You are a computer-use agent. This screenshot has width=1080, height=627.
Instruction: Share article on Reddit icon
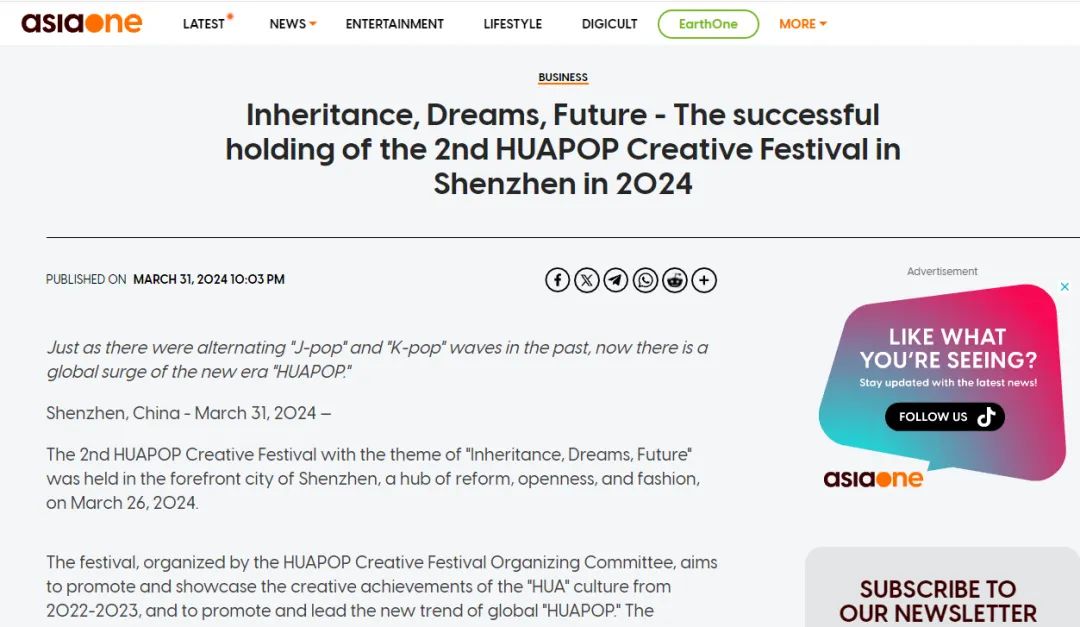(x=674, y=280)
